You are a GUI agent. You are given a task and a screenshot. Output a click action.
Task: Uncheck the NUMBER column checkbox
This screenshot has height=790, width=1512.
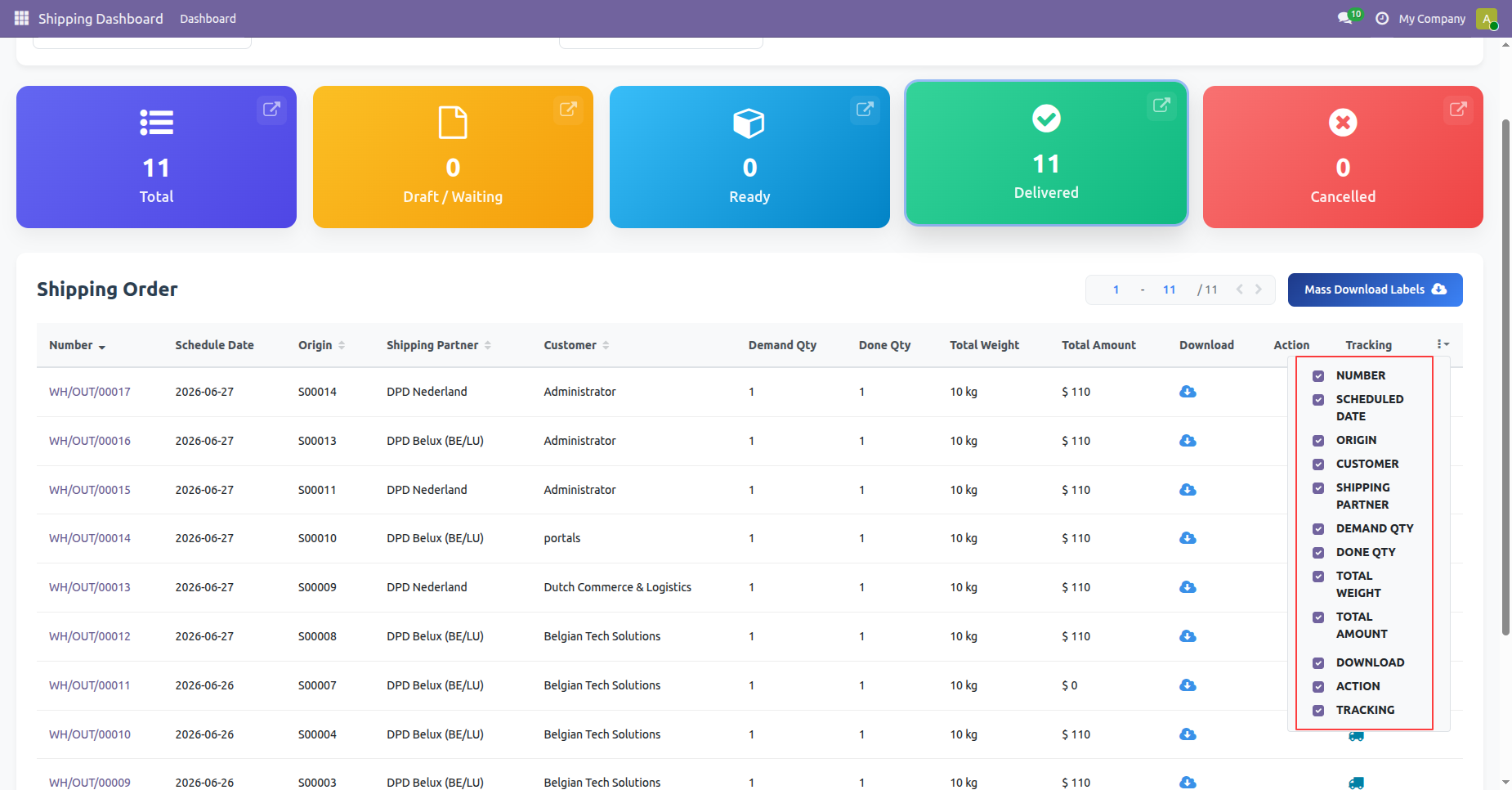(x=1318, y=376)
